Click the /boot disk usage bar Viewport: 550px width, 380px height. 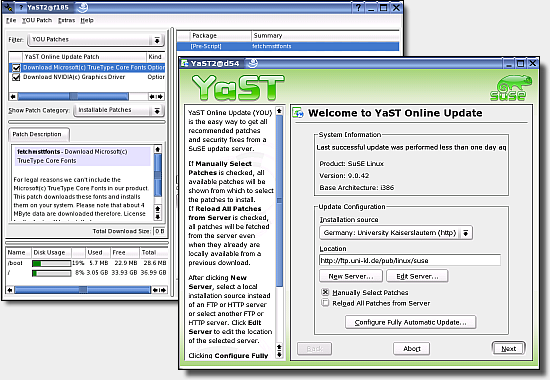52,263
